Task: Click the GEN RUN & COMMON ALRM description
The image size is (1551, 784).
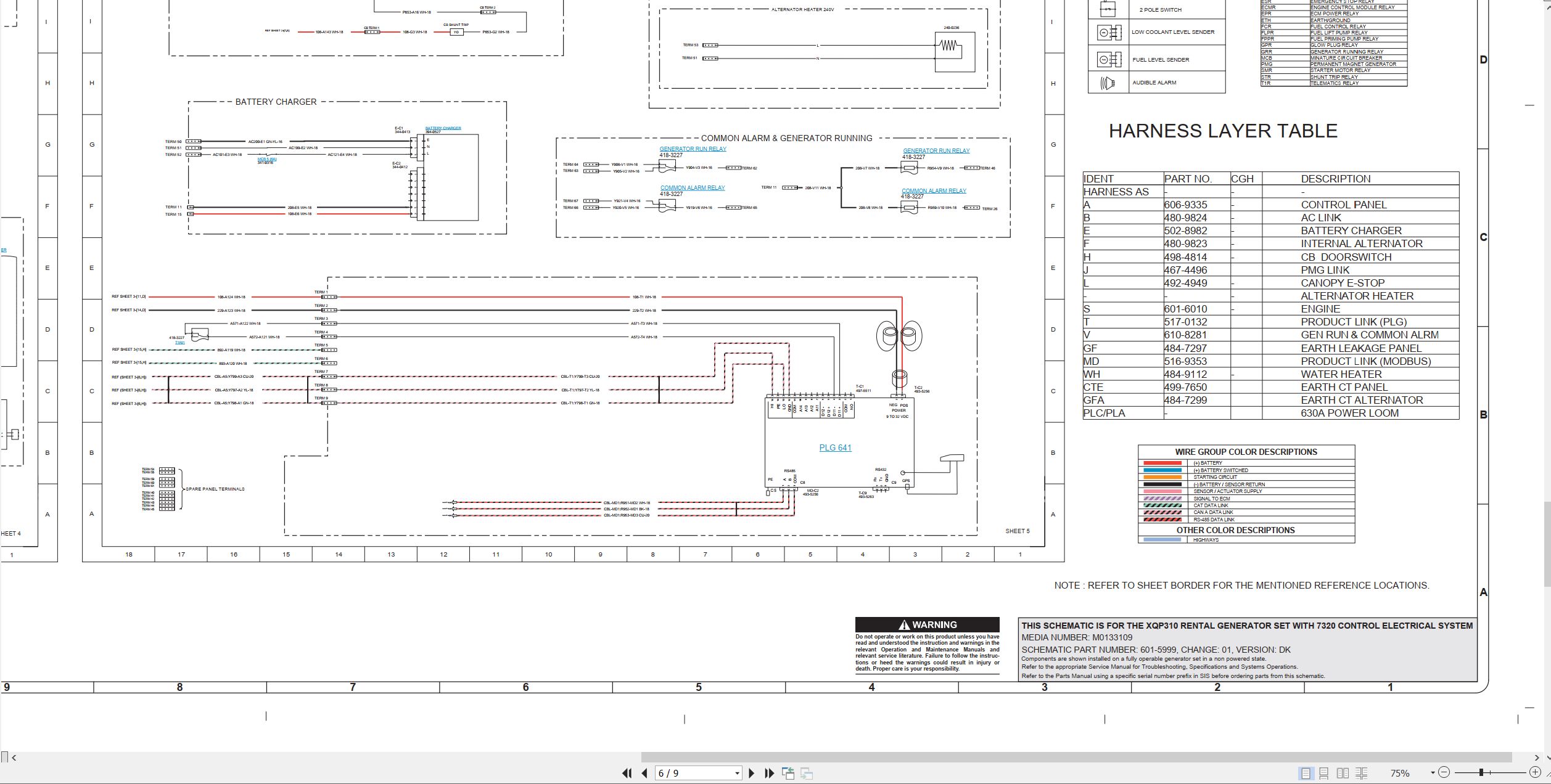Action: [1370, 335]
